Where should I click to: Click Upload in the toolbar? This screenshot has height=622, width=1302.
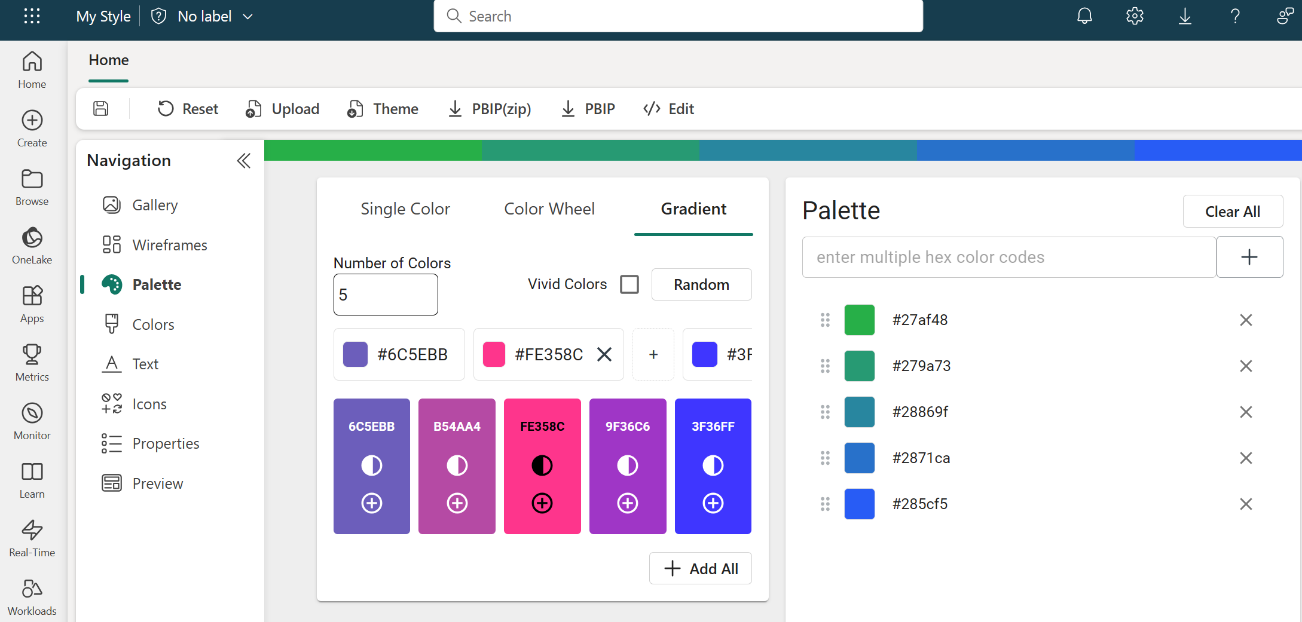(283, 109)
